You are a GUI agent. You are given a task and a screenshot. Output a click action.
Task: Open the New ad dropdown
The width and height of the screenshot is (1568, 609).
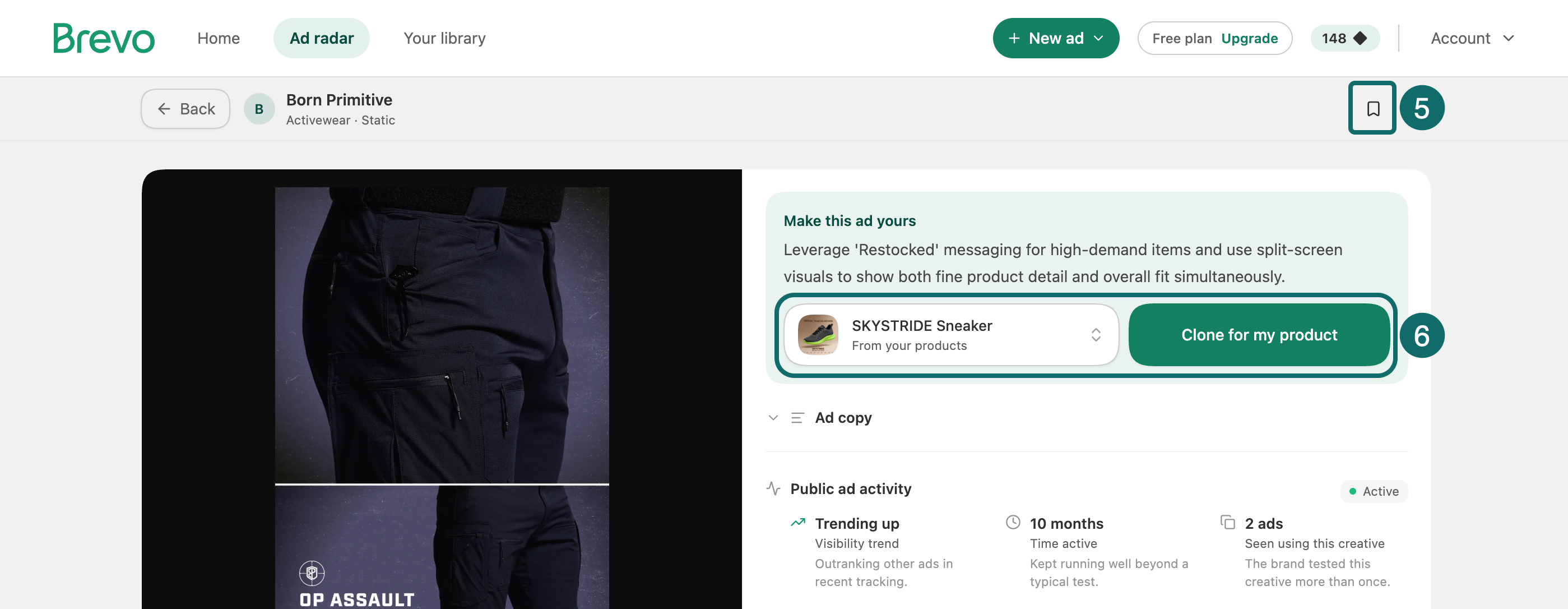tap(1055, 38)
